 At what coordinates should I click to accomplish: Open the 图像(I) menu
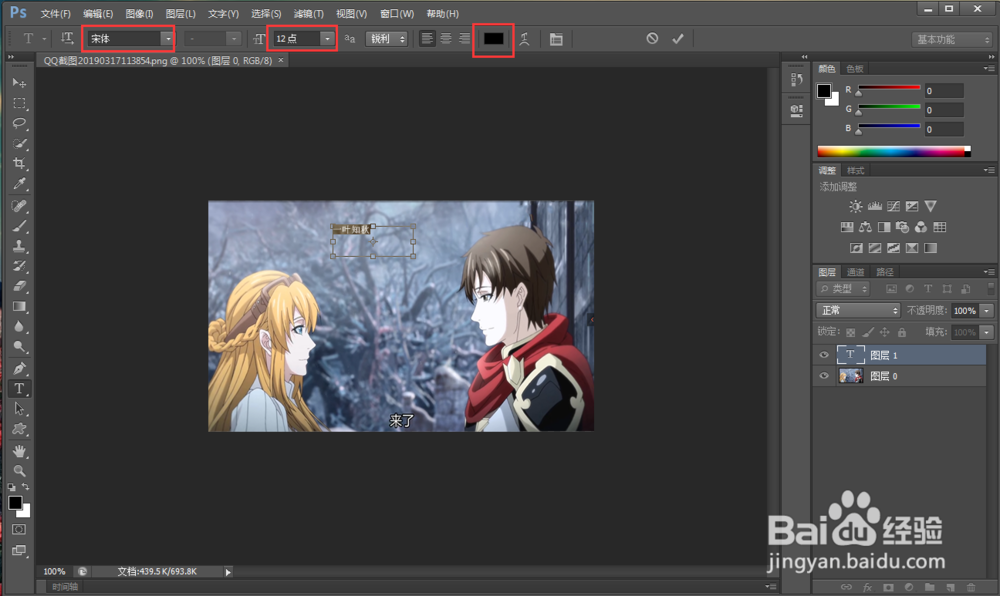click(139, 13)
